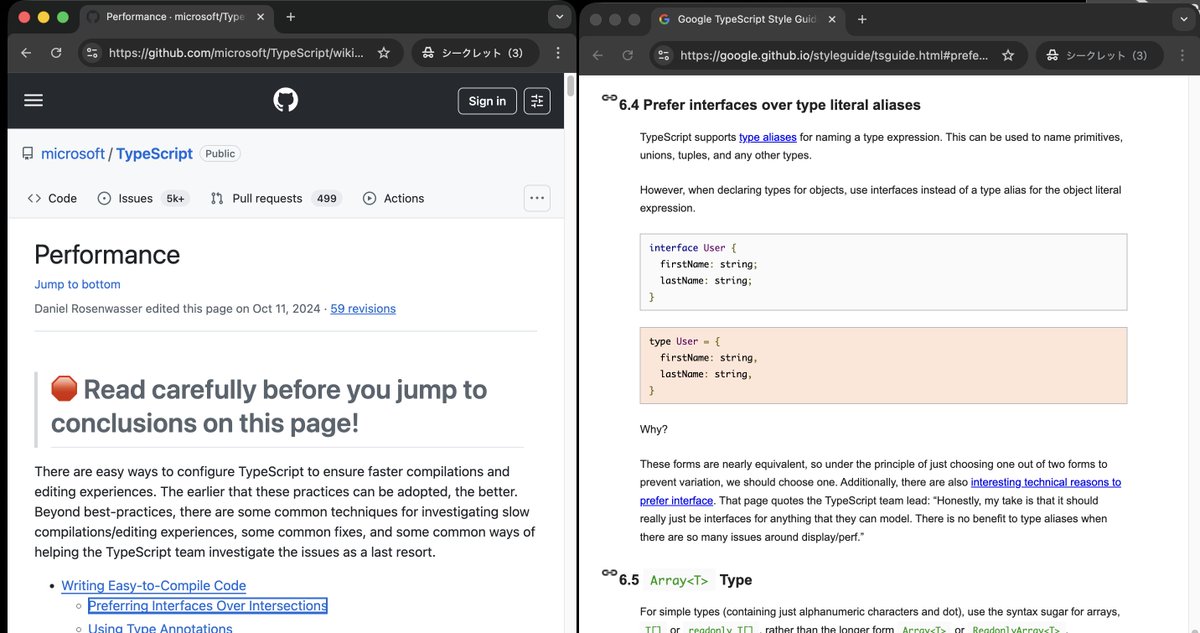Click the anchor link icon beside section 6.5
This screenshot has height=633, width=1200.
(609, 573)
